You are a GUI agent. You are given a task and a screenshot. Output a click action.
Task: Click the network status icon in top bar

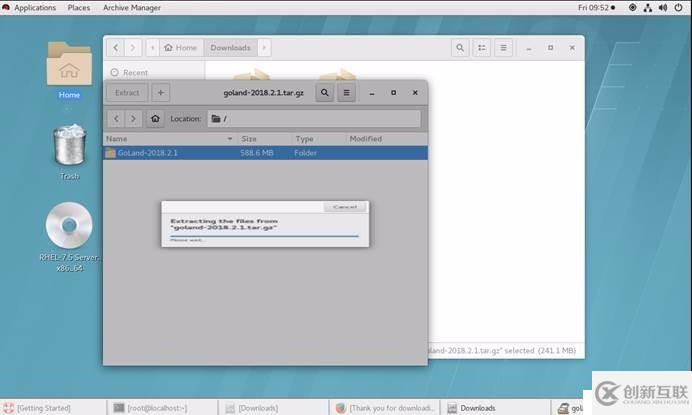coord(647,8)
